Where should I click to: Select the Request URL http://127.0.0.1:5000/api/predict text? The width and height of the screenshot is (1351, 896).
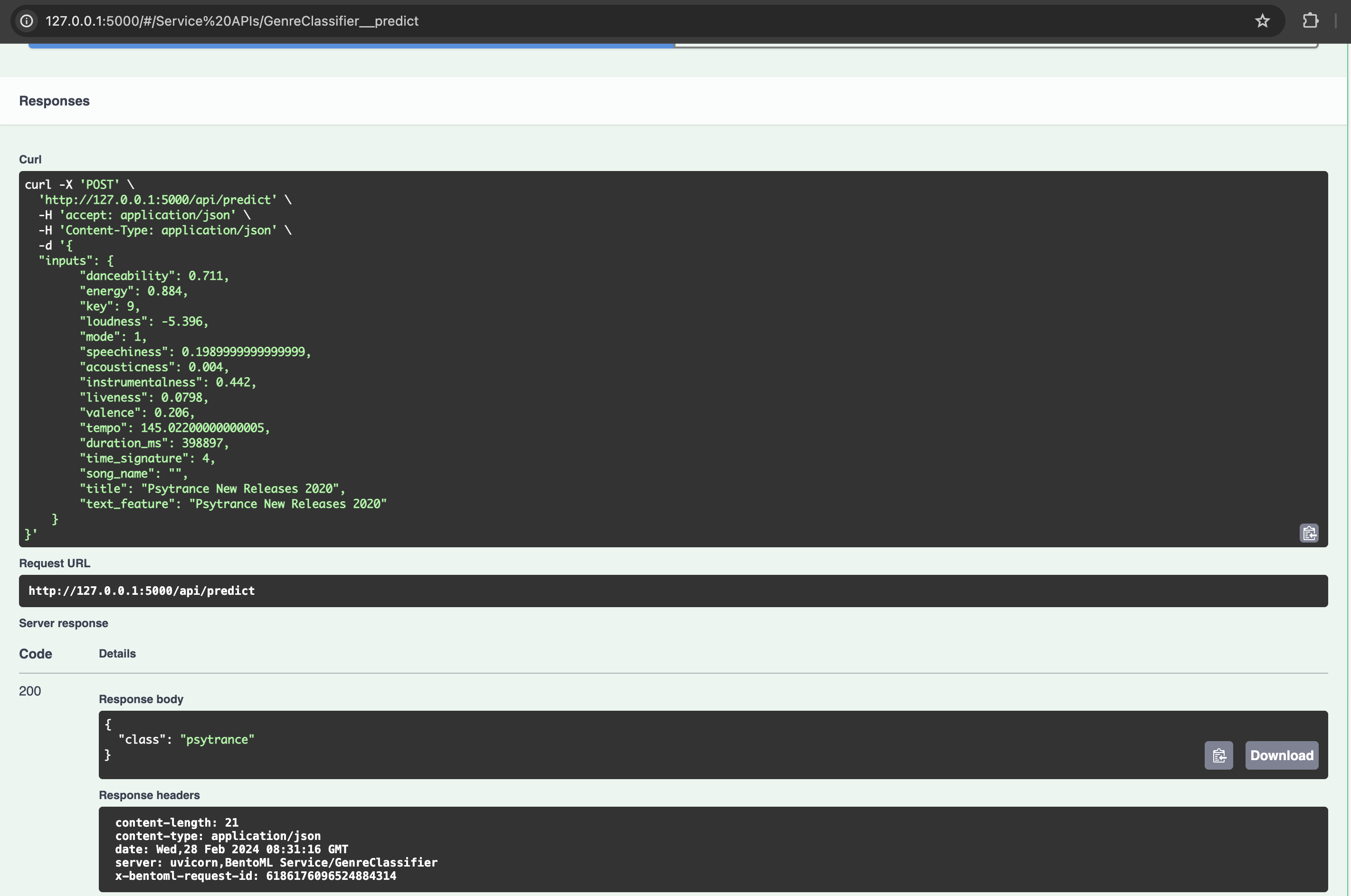click(x=142, y=591)
